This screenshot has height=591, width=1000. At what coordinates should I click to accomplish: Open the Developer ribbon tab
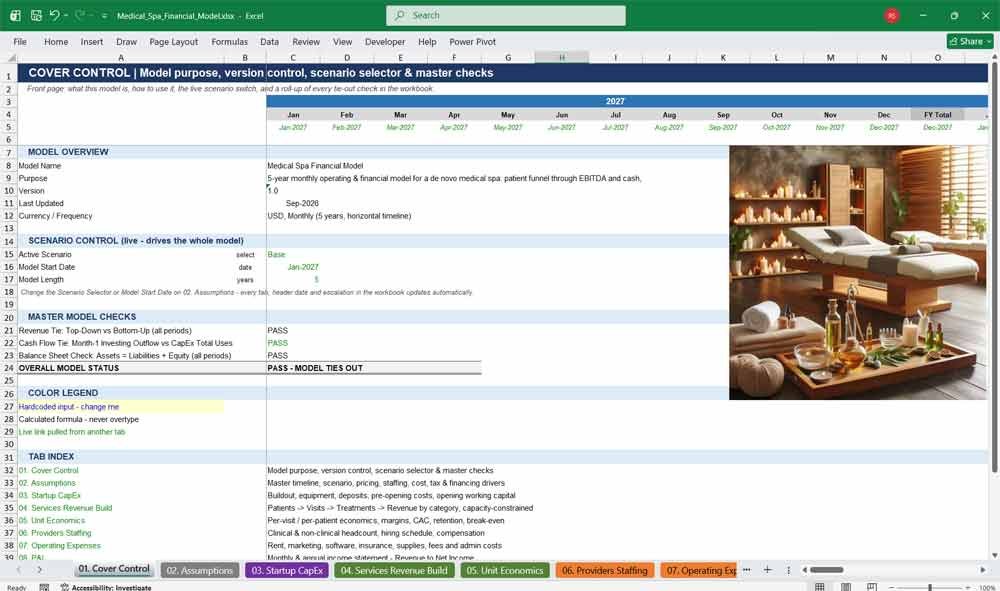tap(385, 41)
